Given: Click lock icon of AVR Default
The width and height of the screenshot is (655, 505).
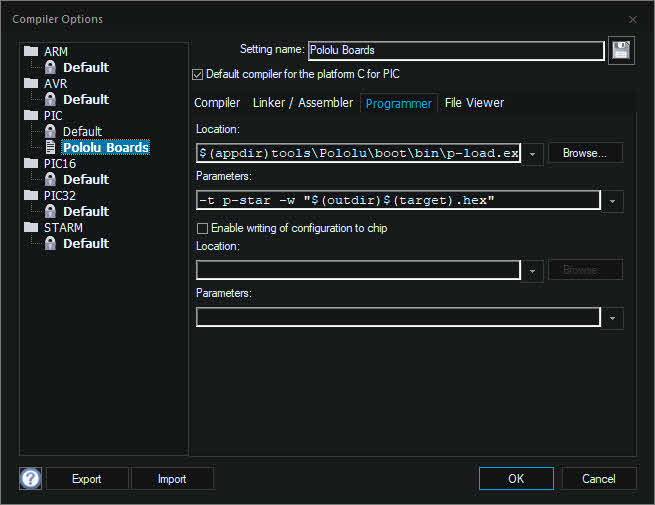Looking at the screenshot, I should [50, 99].
